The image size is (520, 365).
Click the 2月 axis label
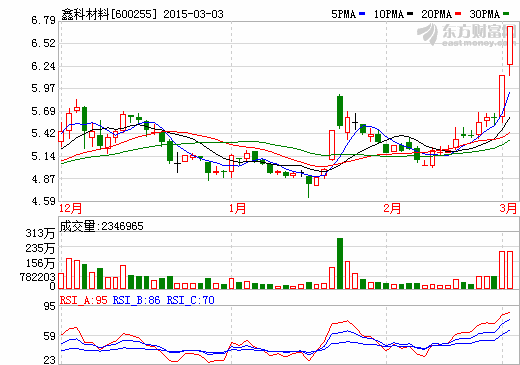pos(392,208)
